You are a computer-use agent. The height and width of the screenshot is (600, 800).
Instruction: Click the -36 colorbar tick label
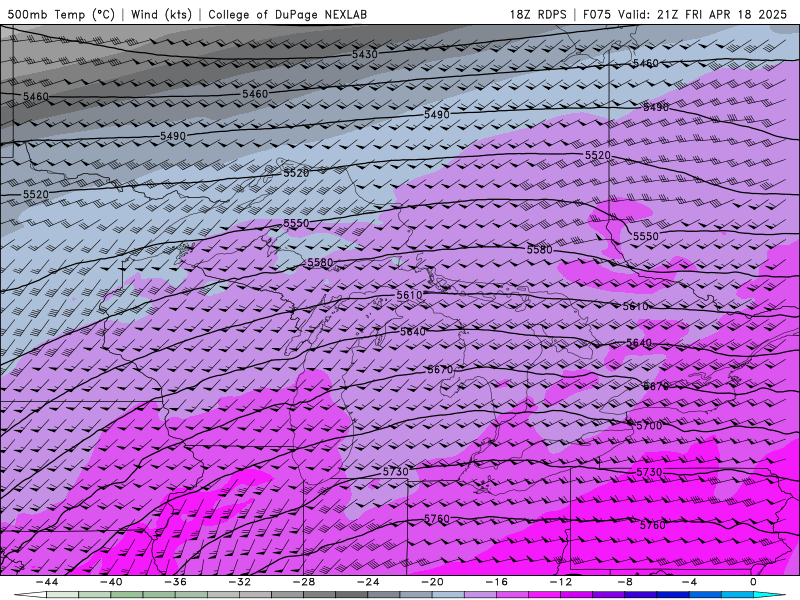[x=176, y=582]
